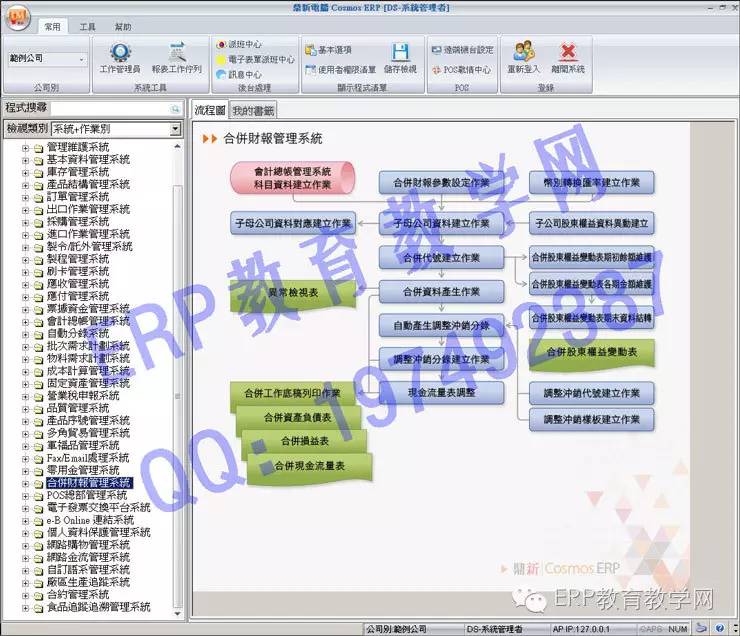Click the search magnifier in 程式搜尋 box

tap(175, 108)
